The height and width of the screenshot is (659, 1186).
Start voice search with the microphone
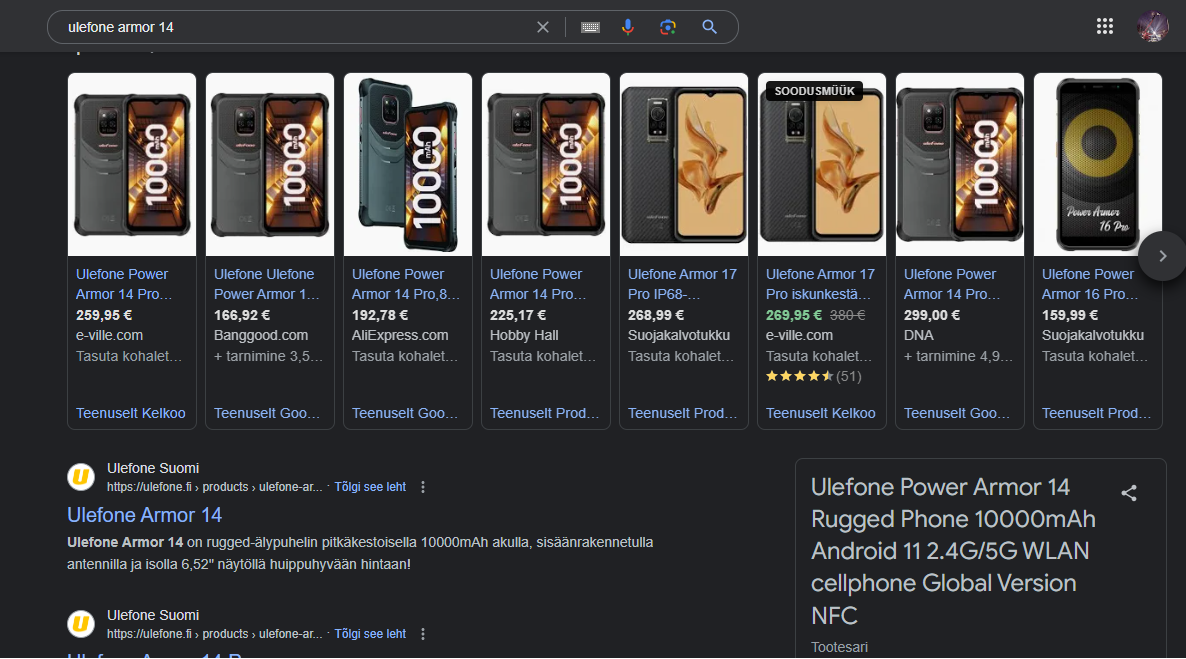click(x=628, y=27)
